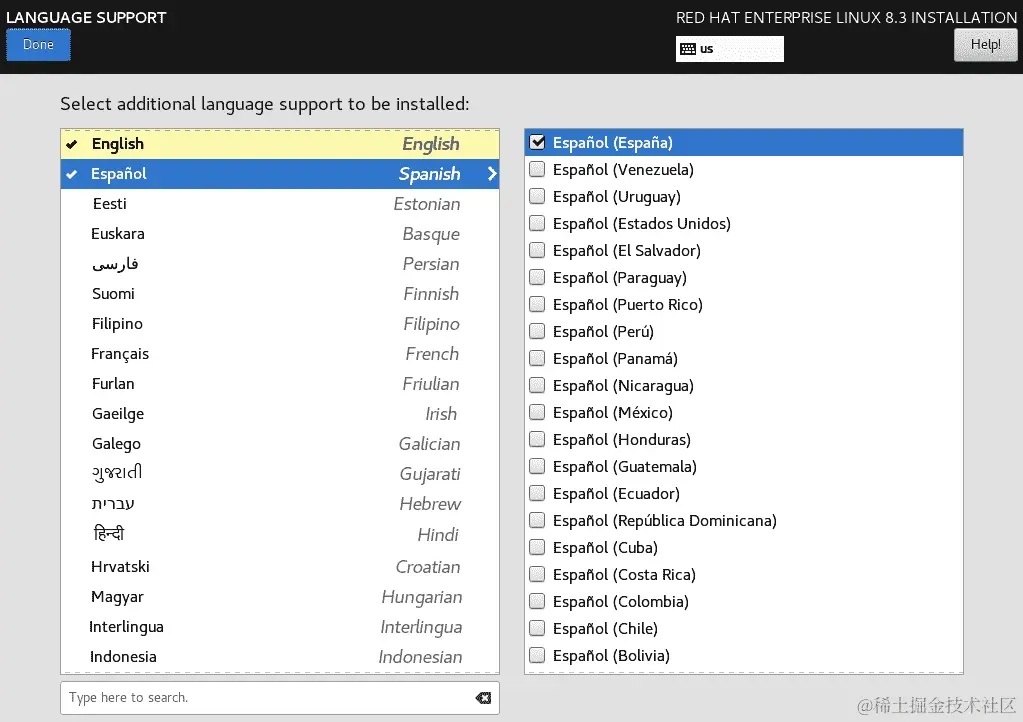Tick Español (Perú) checkbox

pyautogui.click(x=537, y=331)
